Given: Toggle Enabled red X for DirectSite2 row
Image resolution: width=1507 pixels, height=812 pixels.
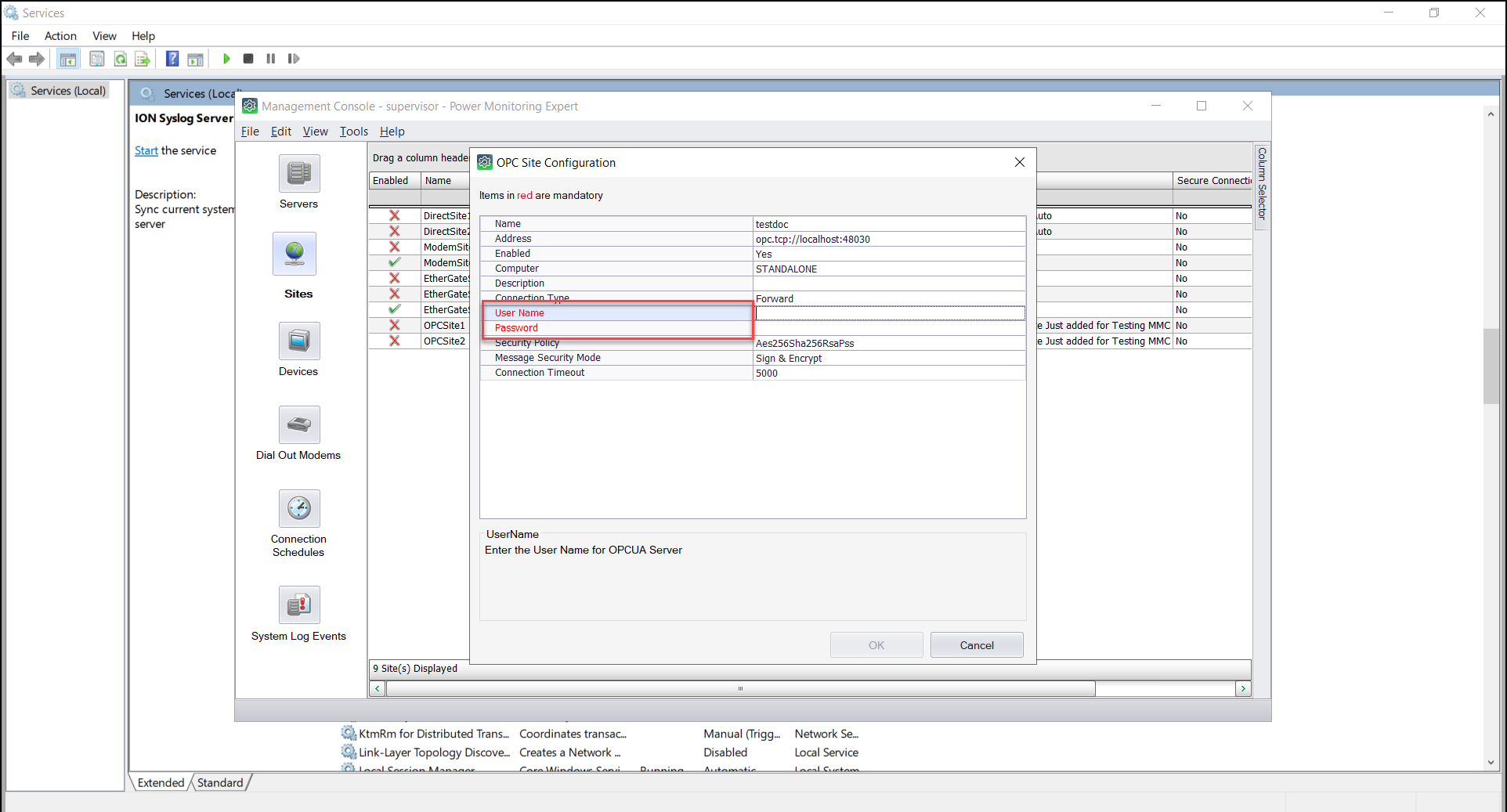Looking at the screenshot, I should click(x=395, y=231).
